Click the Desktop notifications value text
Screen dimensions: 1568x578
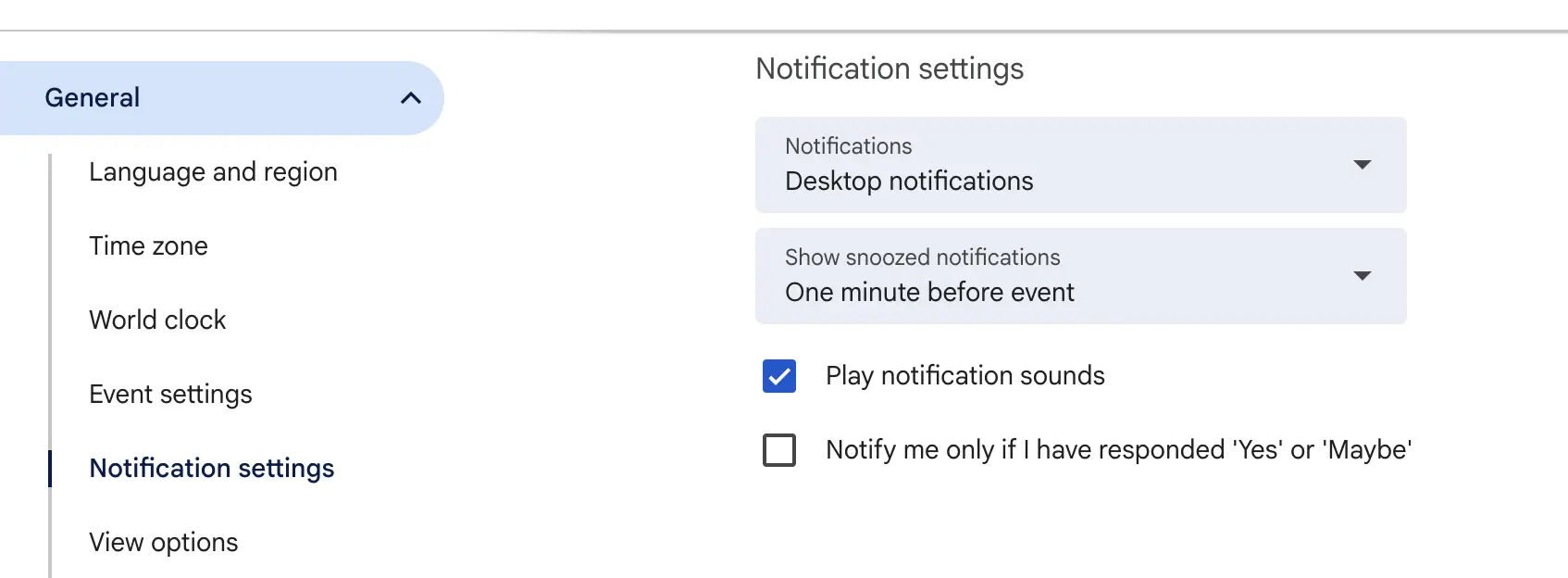(909, 181)
